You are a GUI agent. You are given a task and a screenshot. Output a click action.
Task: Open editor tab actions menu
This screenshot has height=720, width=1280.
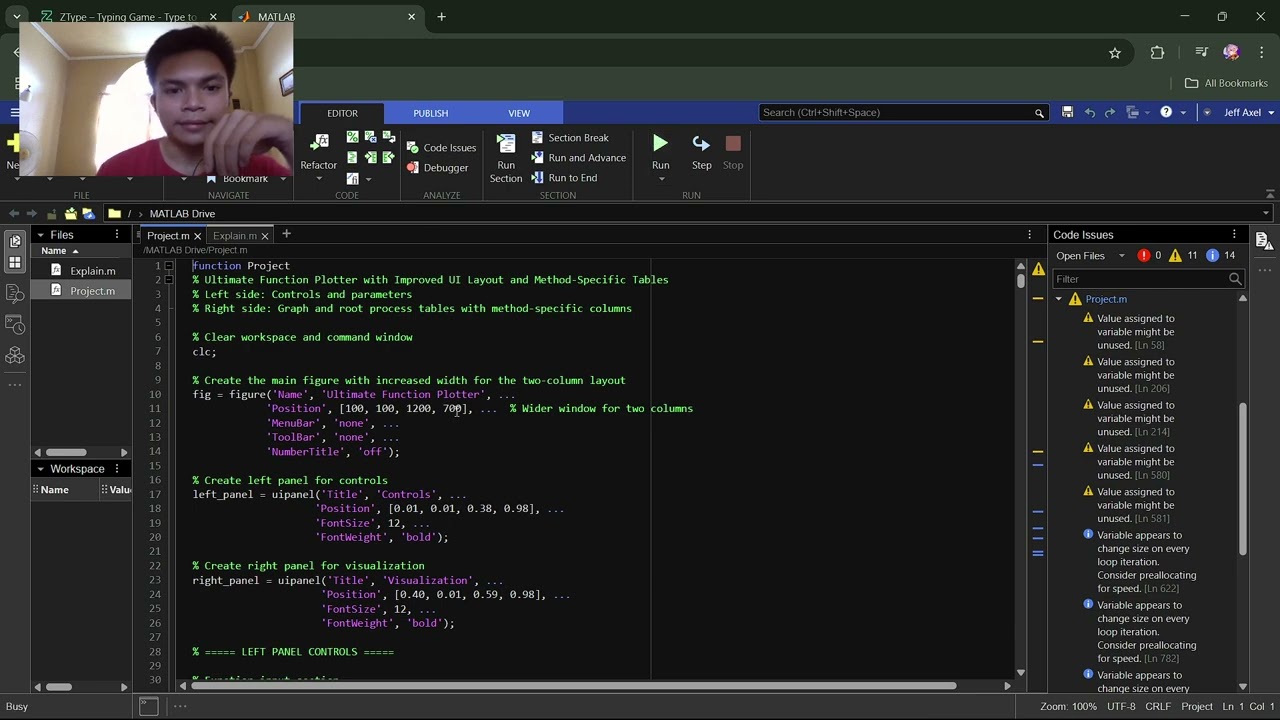pos(1030,234)
